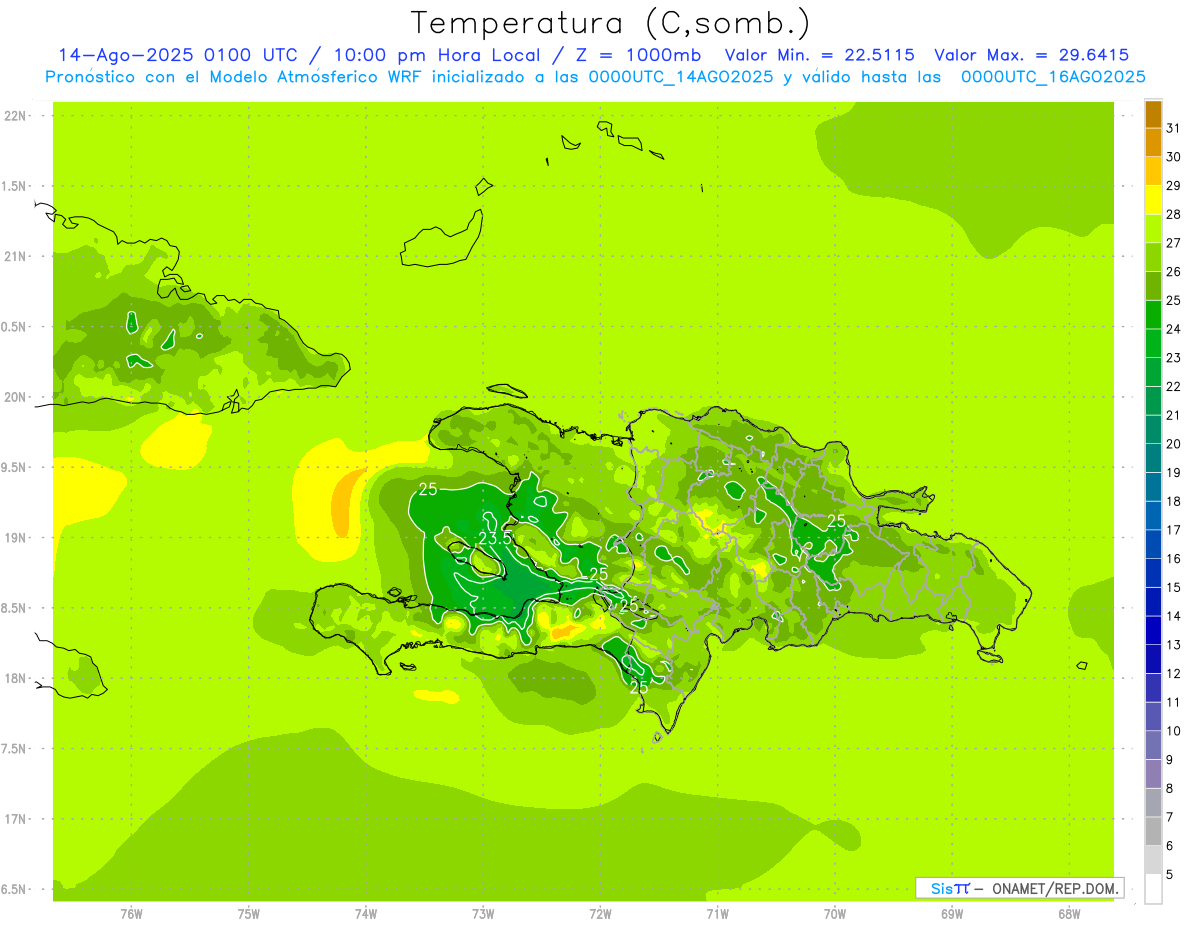Select the '8.5N' latitude tick label
Image resolution: width=1200 pixels, height=927 pixels.
point(14,608)
